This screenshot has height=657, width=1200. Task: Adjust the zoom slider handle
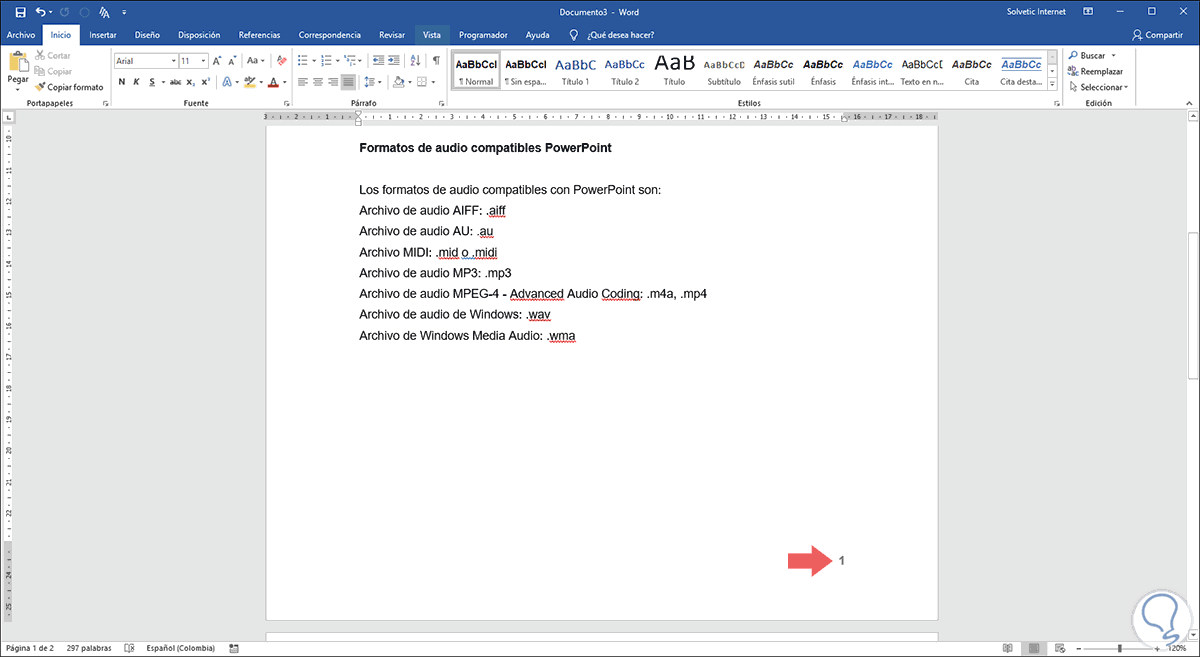click(x=1121, y=648)
